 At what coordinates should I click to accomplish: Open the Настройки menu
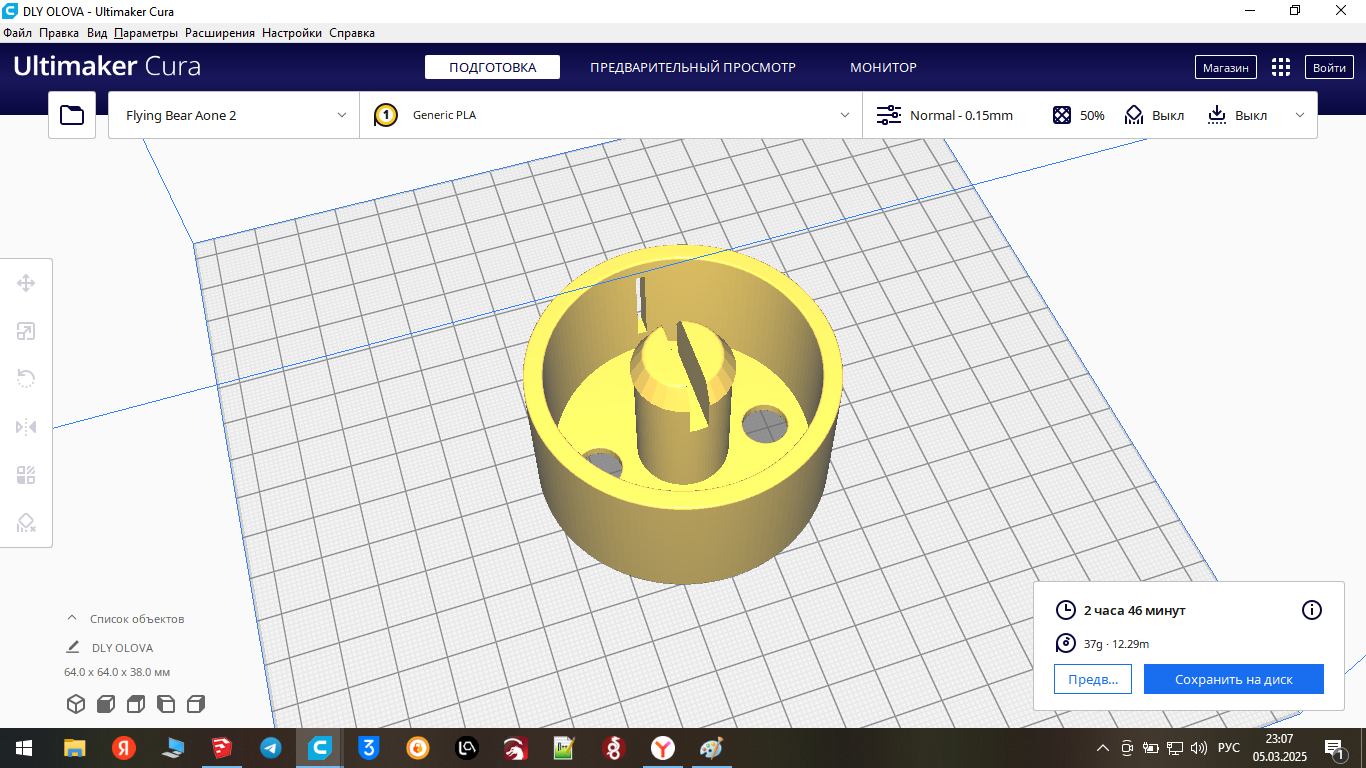pyautogui.click(x=292, y=33)
